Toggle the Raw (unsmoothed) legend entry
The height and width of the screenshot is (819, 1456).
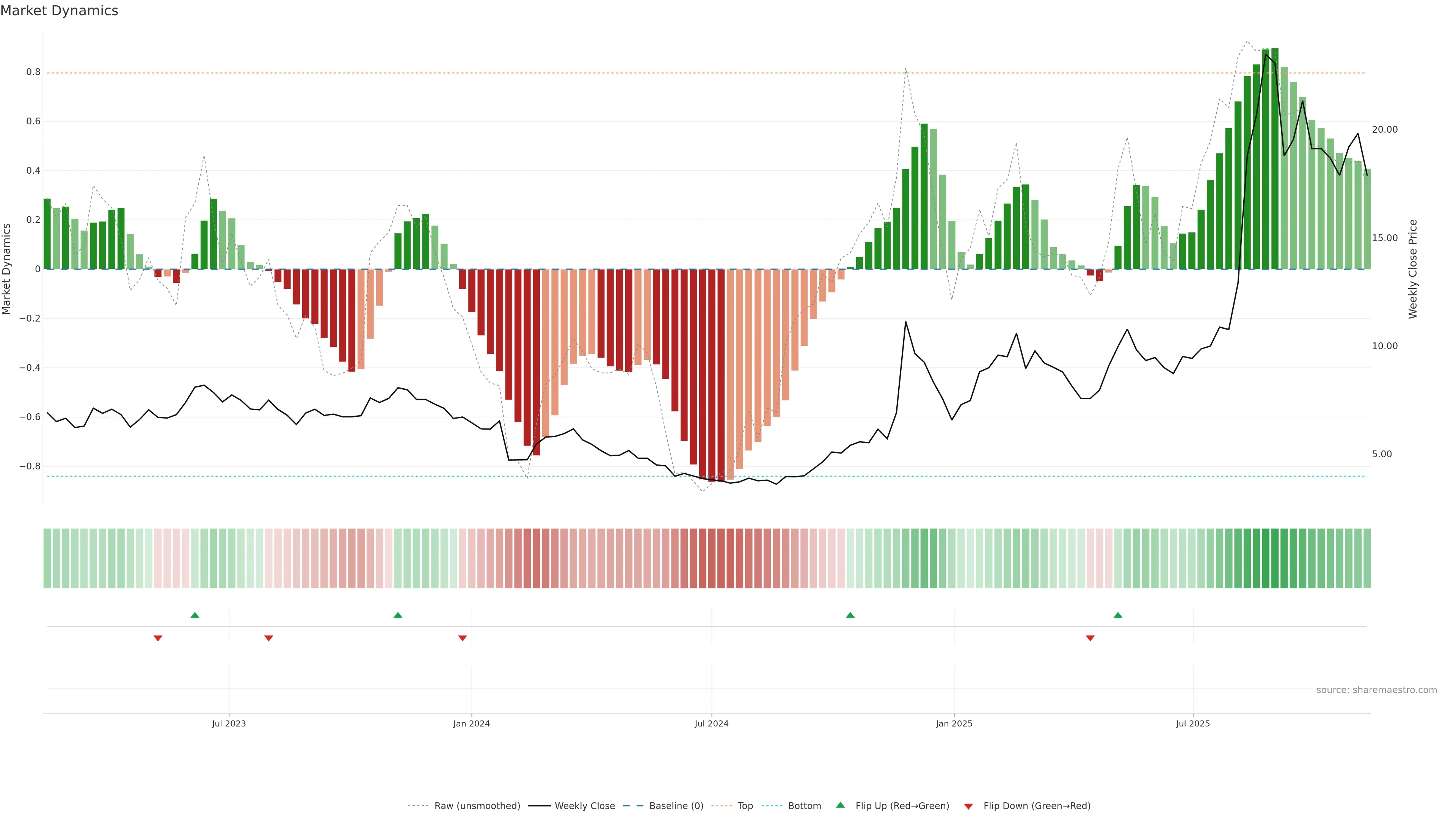477,806
